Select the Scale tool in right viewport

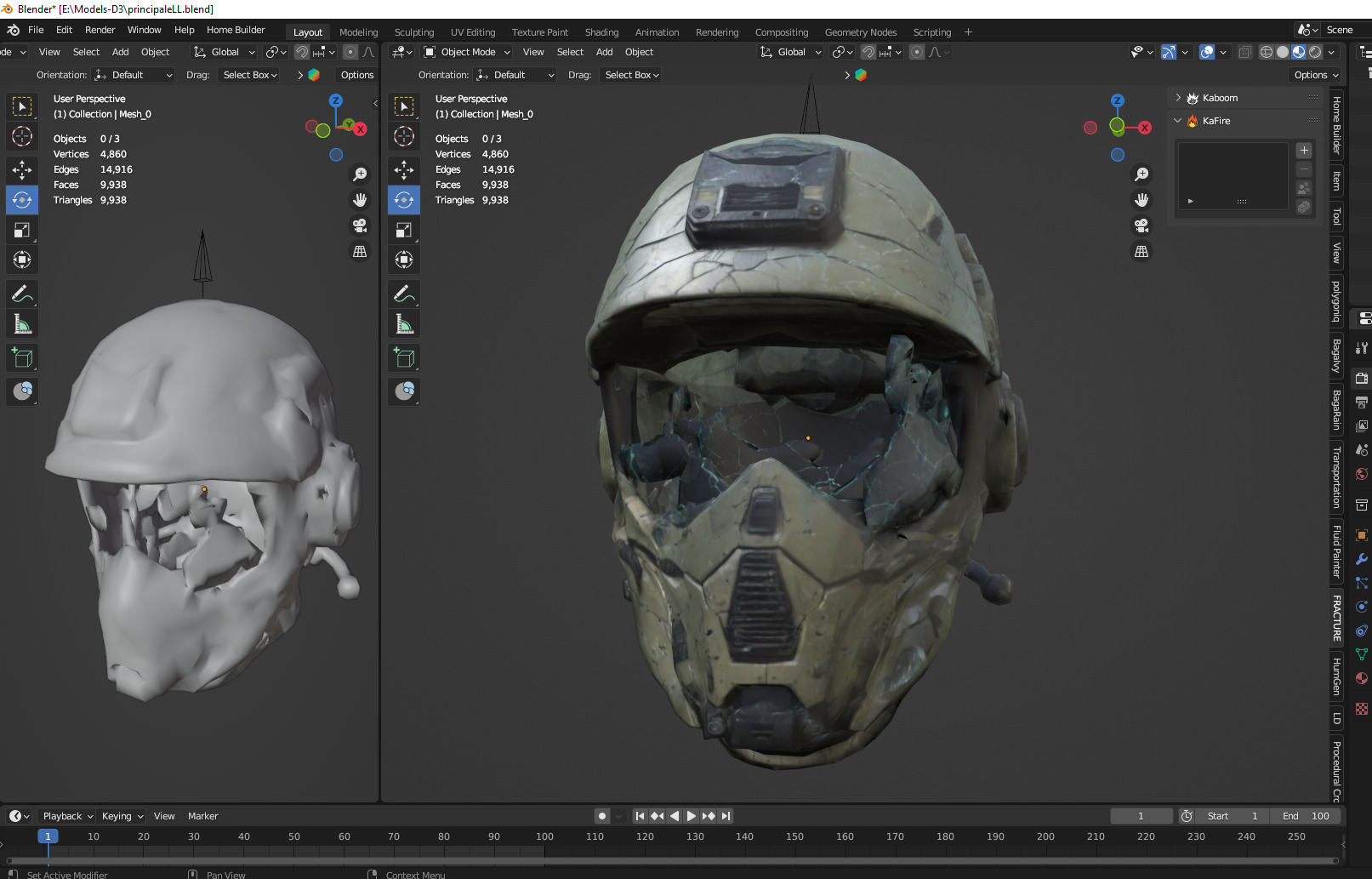(404, 230)
